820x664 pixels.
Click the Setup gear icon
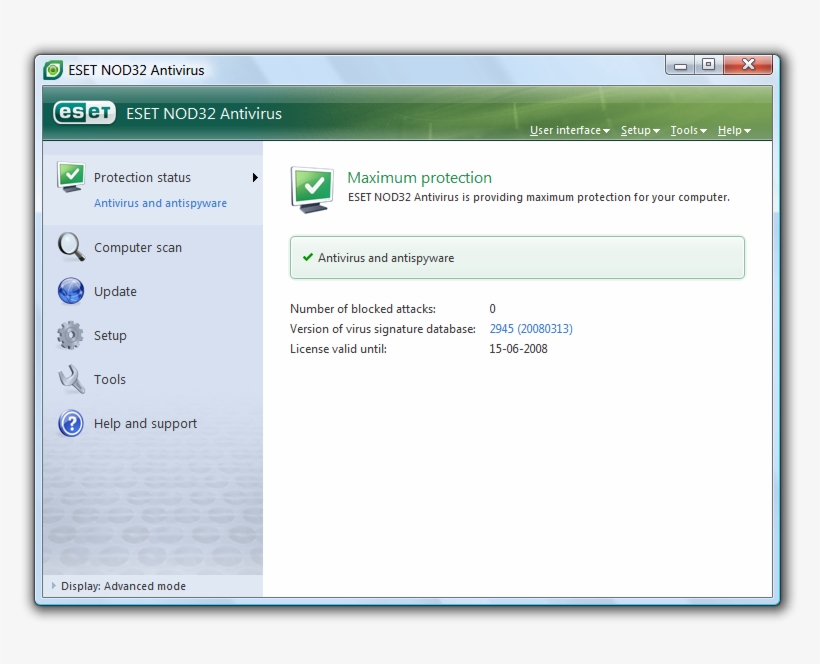click(x=70, y=335)
